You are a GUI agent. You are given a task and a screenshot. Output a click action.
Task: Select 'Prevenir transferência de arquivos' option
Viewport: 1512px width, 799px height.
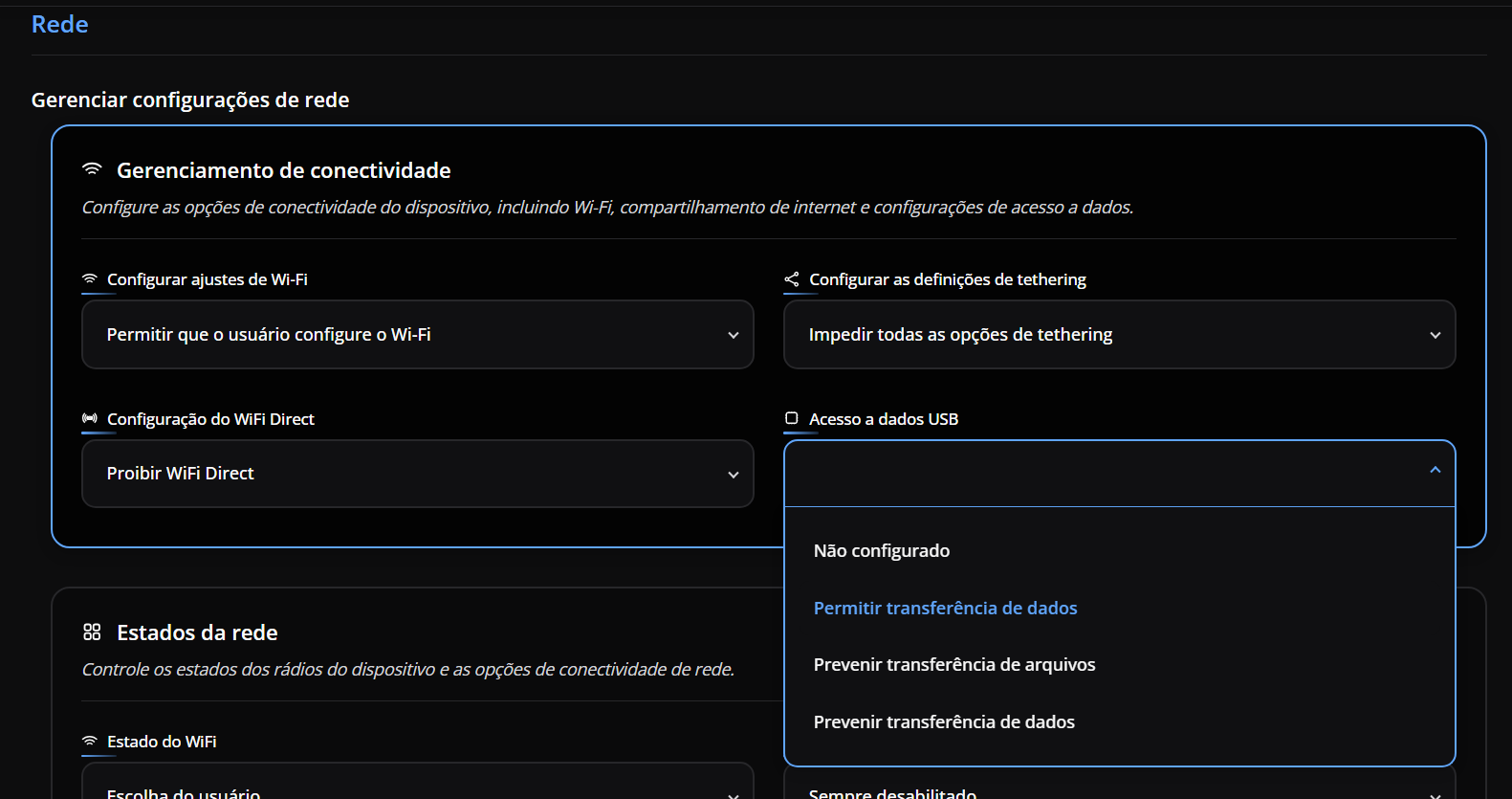tap(954, 665)
